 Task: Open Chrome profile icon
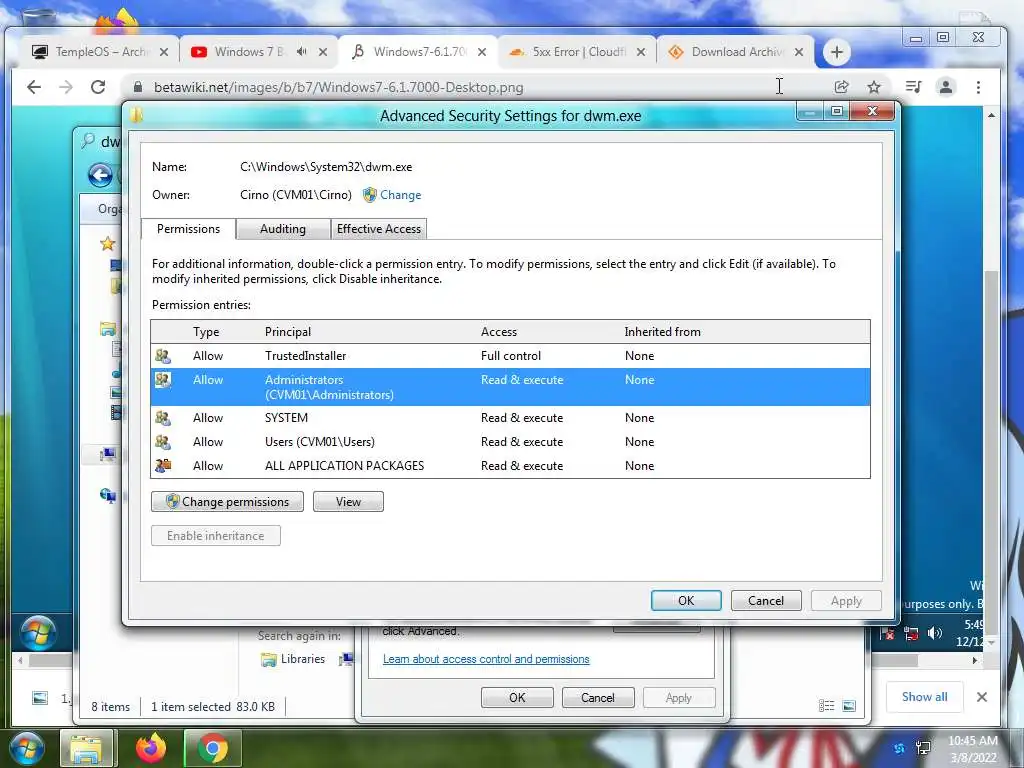click(946, 87)
